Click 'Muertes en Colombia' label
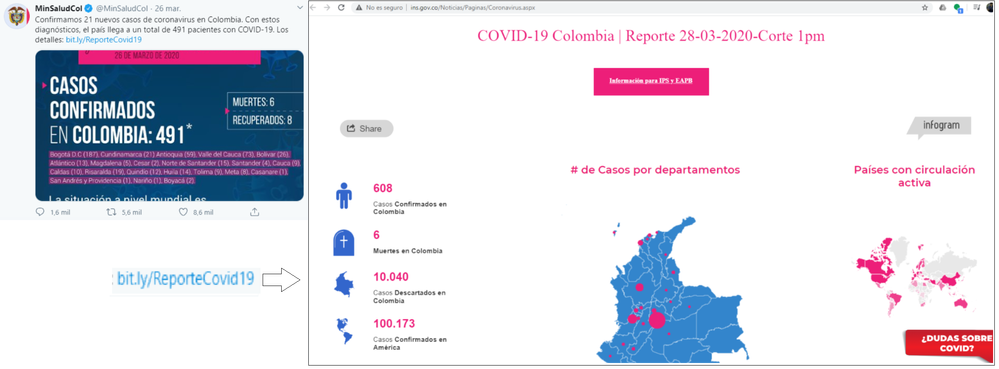Image resolution: width=999 pixels, height=369 pixels. [x=408, y=250]
